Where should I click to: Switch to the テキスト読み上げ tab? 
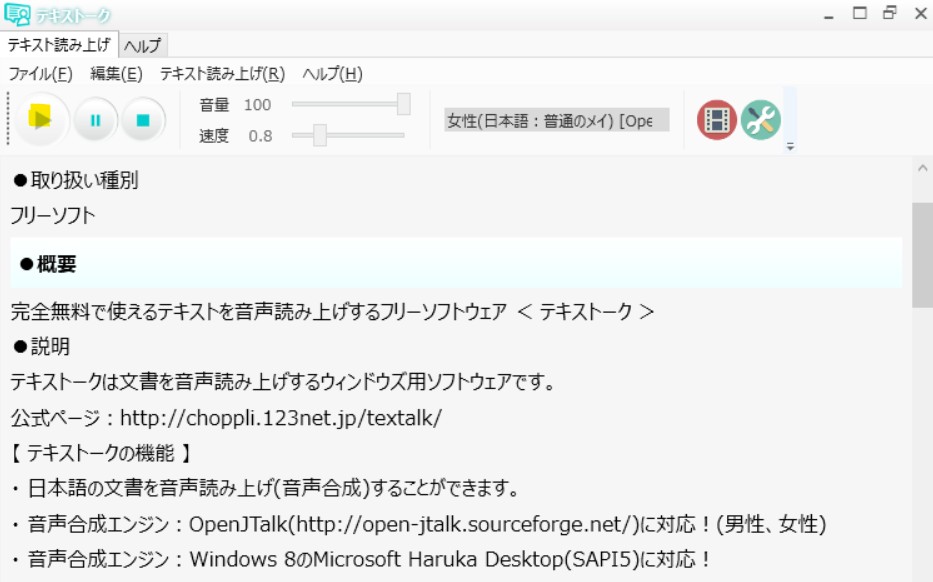point(59,45)
